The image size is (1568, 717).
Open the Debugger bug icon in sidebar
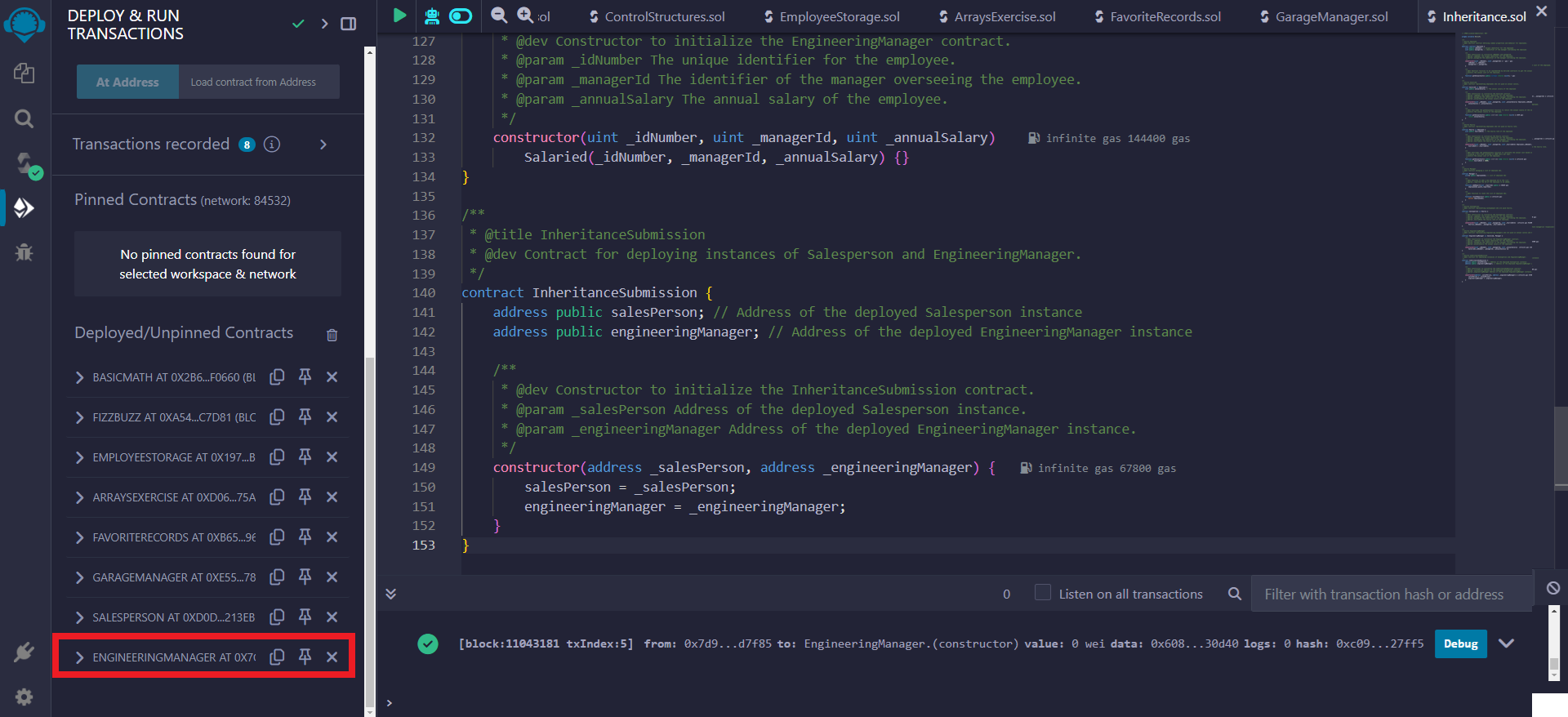tap(24, 252)
